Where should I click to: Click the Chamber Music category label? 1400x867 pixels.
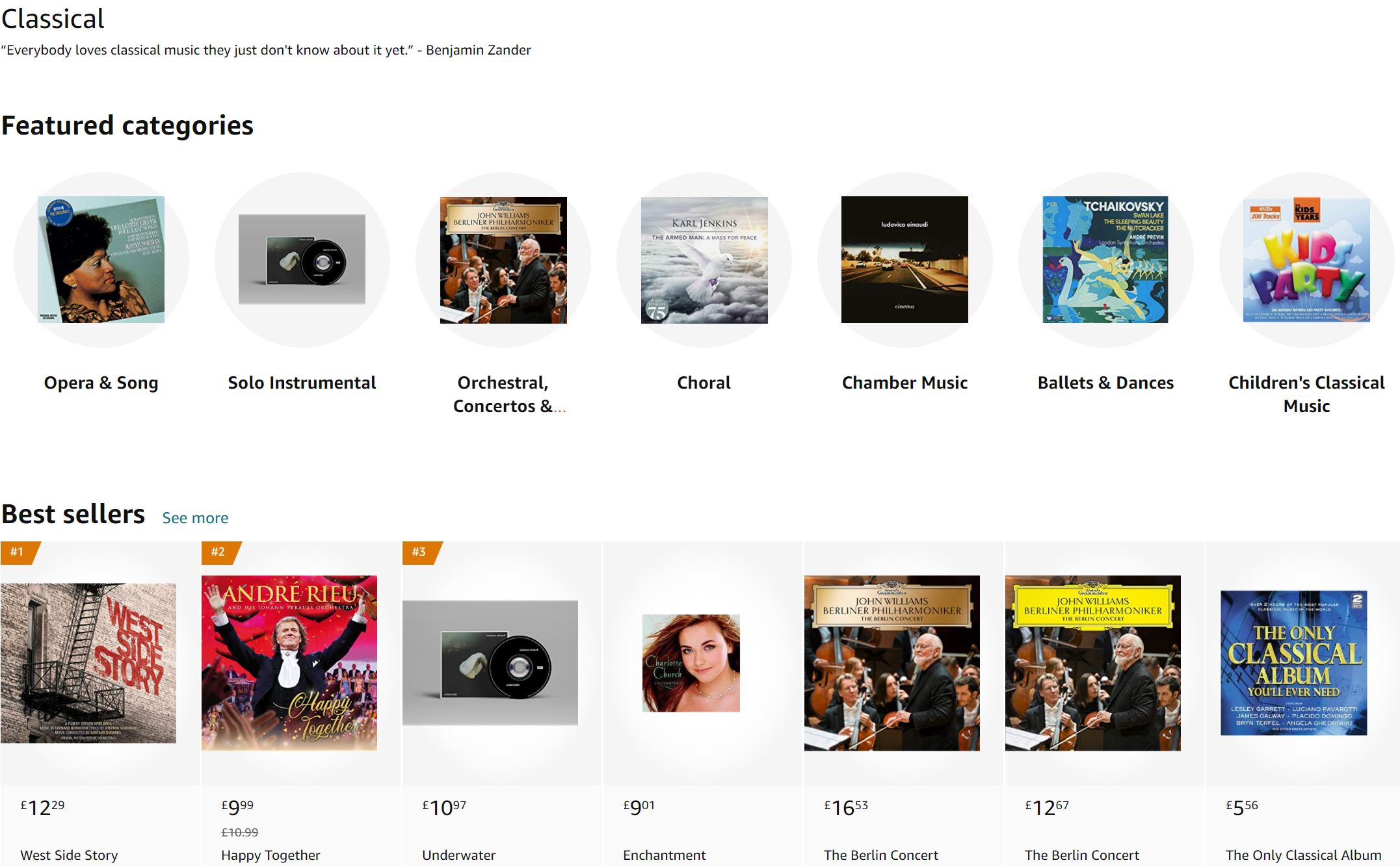click(905, 383)
